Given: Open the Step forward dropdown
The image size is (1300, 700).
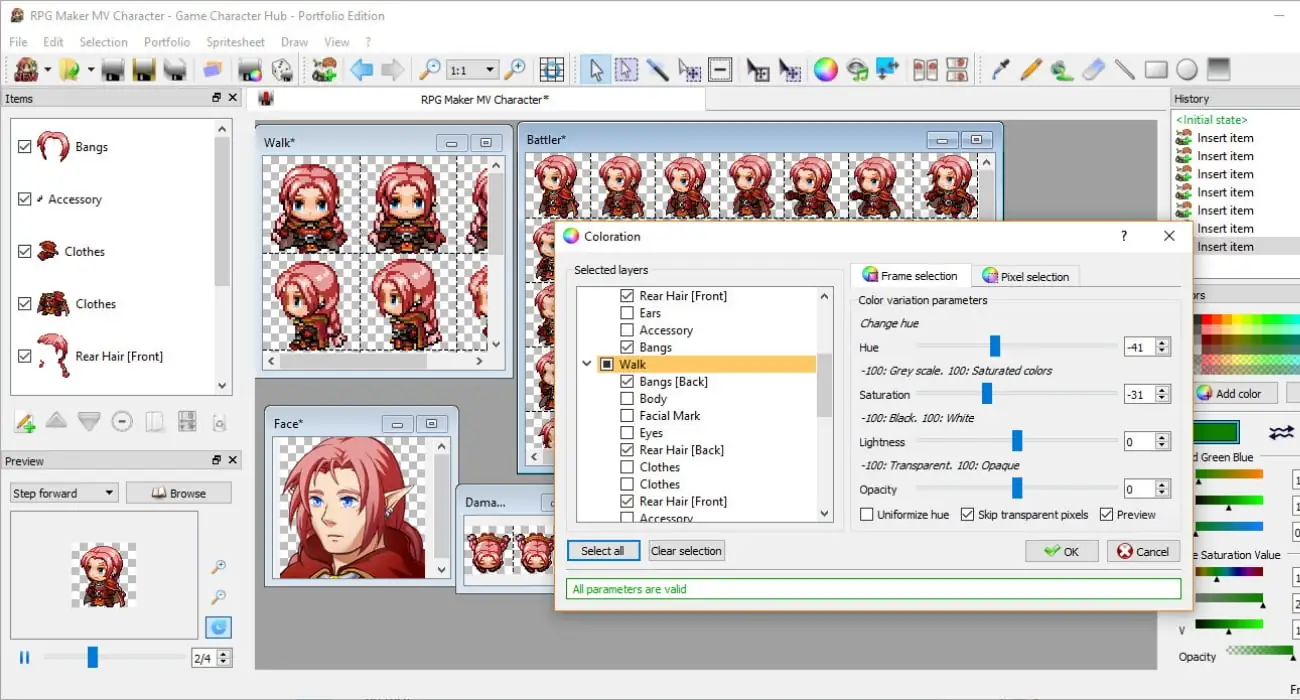Looking at the screenshot, I should click(x=109, y=493).
